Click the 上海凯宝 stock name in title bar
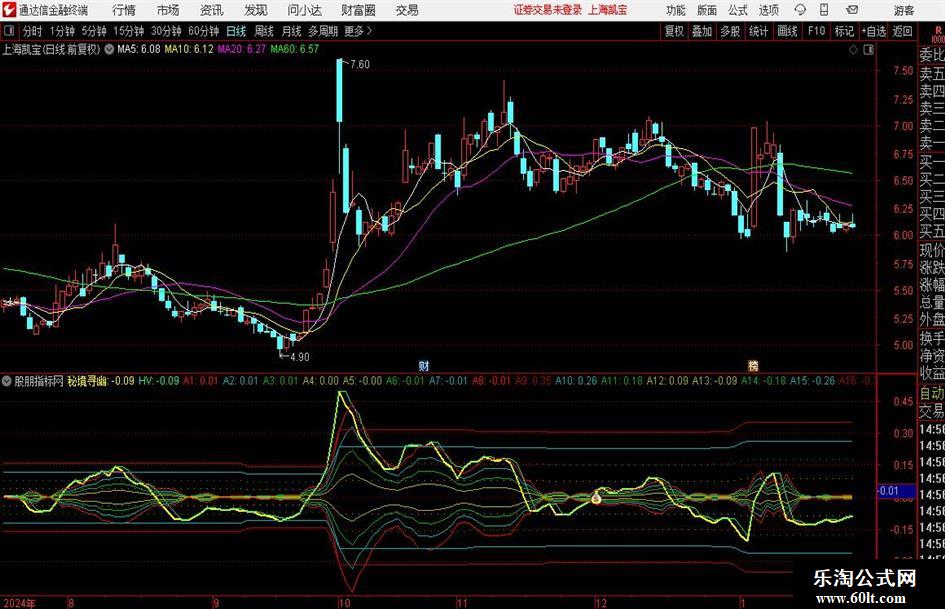 pyautogui.click(x=608, y=10)
